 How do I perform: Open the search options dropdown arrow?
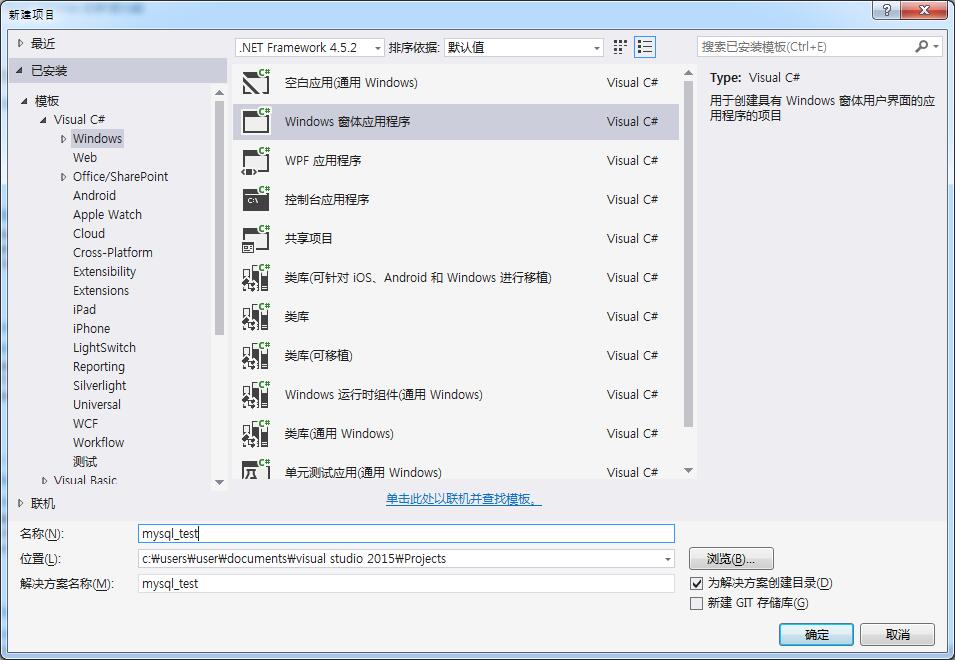pos(936,46)
